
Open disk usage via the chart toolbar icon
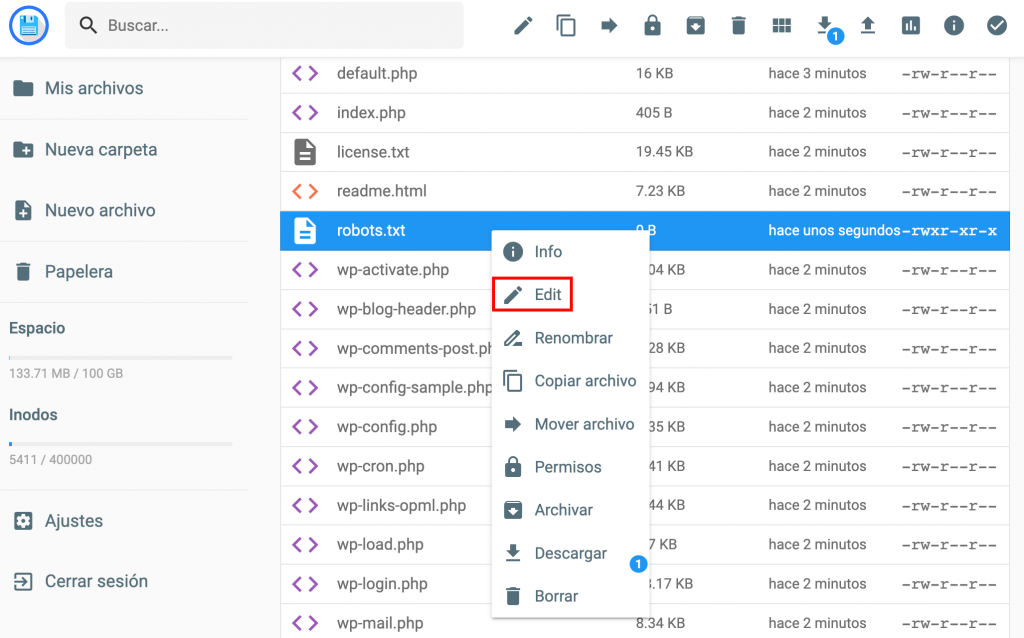click(x=910, y=25)
